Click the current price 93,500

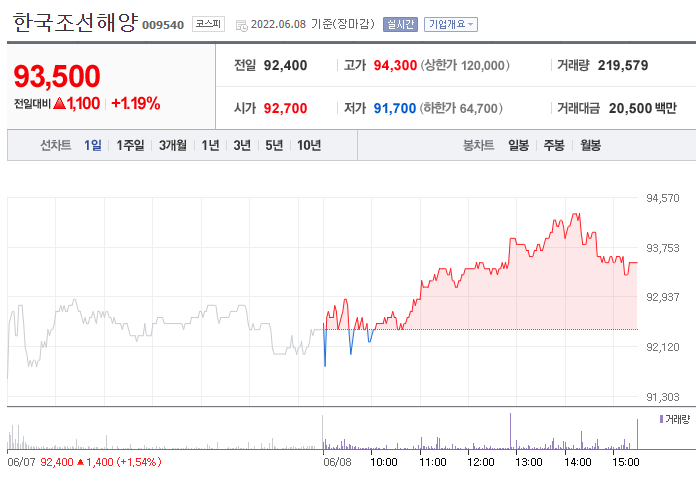point(57,76)
